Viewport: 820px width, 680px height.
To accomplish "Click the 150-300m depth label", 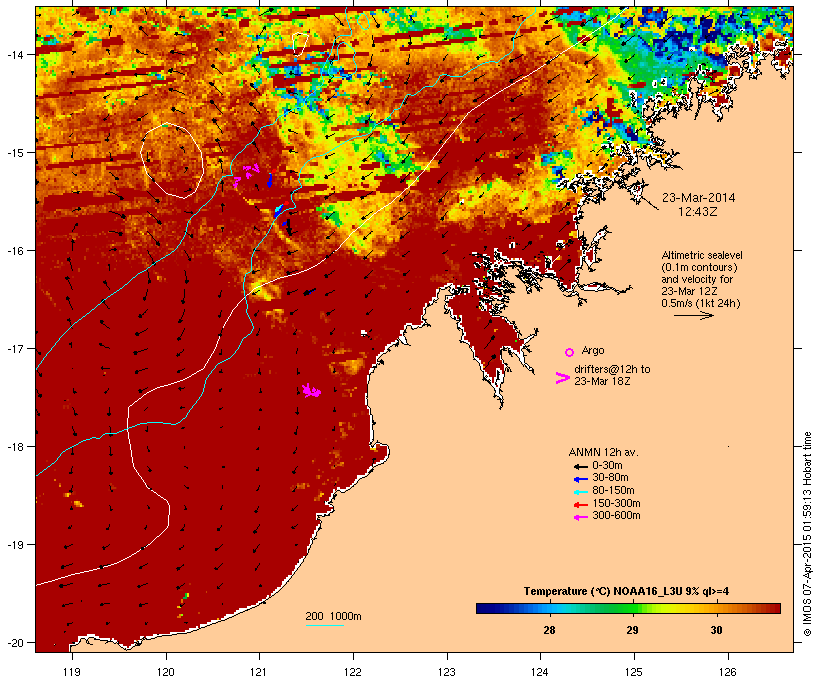I will 617,504.
